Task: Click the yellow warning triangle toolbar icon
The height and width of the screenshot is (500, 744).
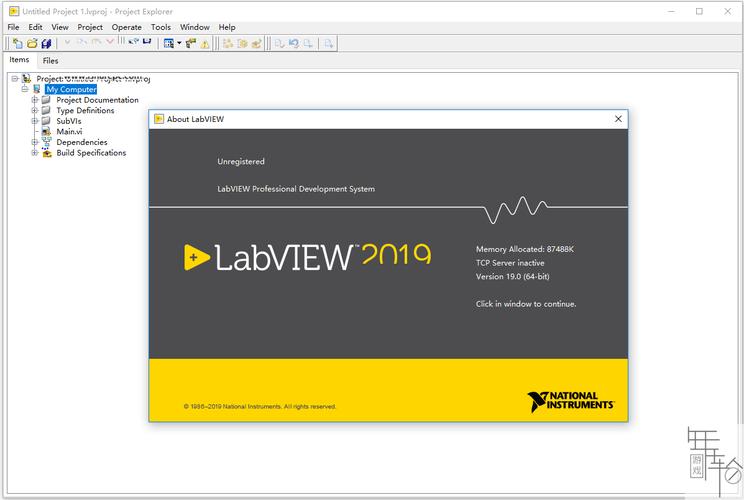Action: coord(205,44)
